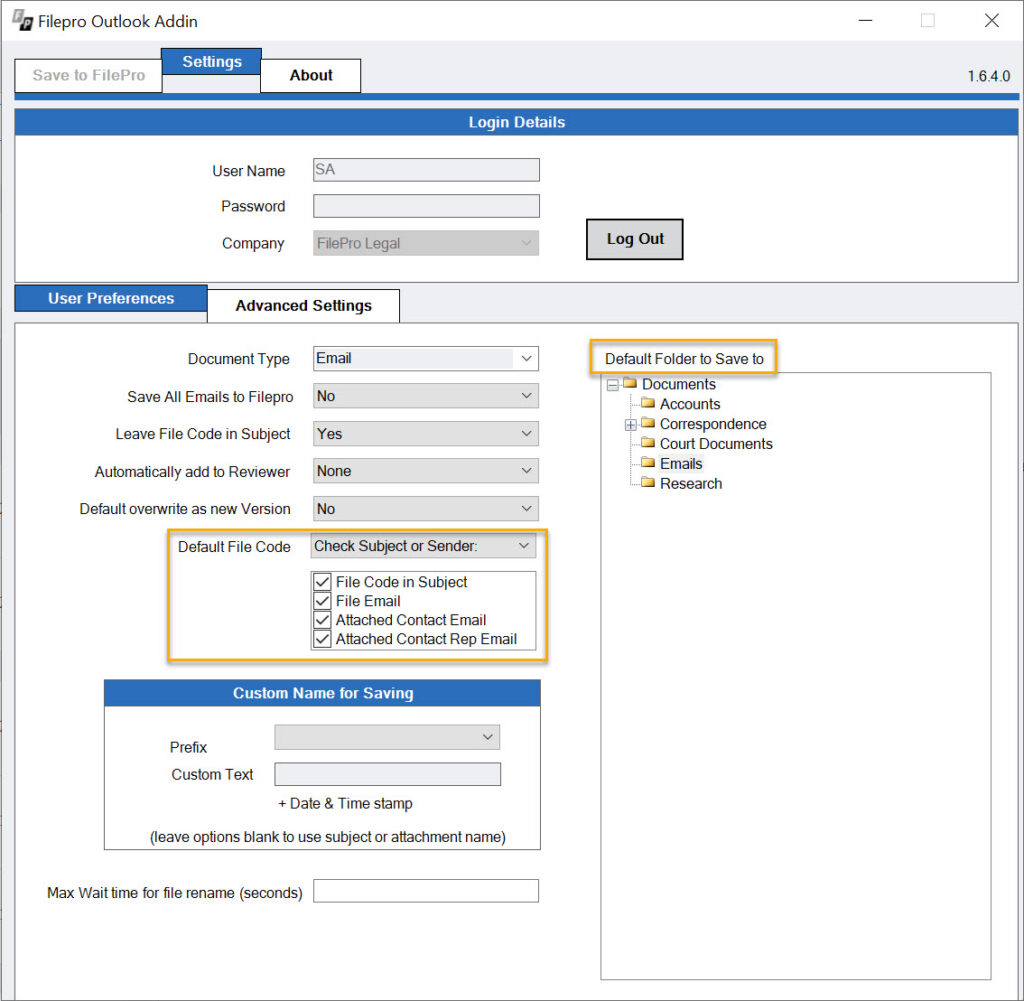Uncheck the File Code in Subject checkbox
This screenshot has width=1024, height=1001.
click(x=322, y=581)
